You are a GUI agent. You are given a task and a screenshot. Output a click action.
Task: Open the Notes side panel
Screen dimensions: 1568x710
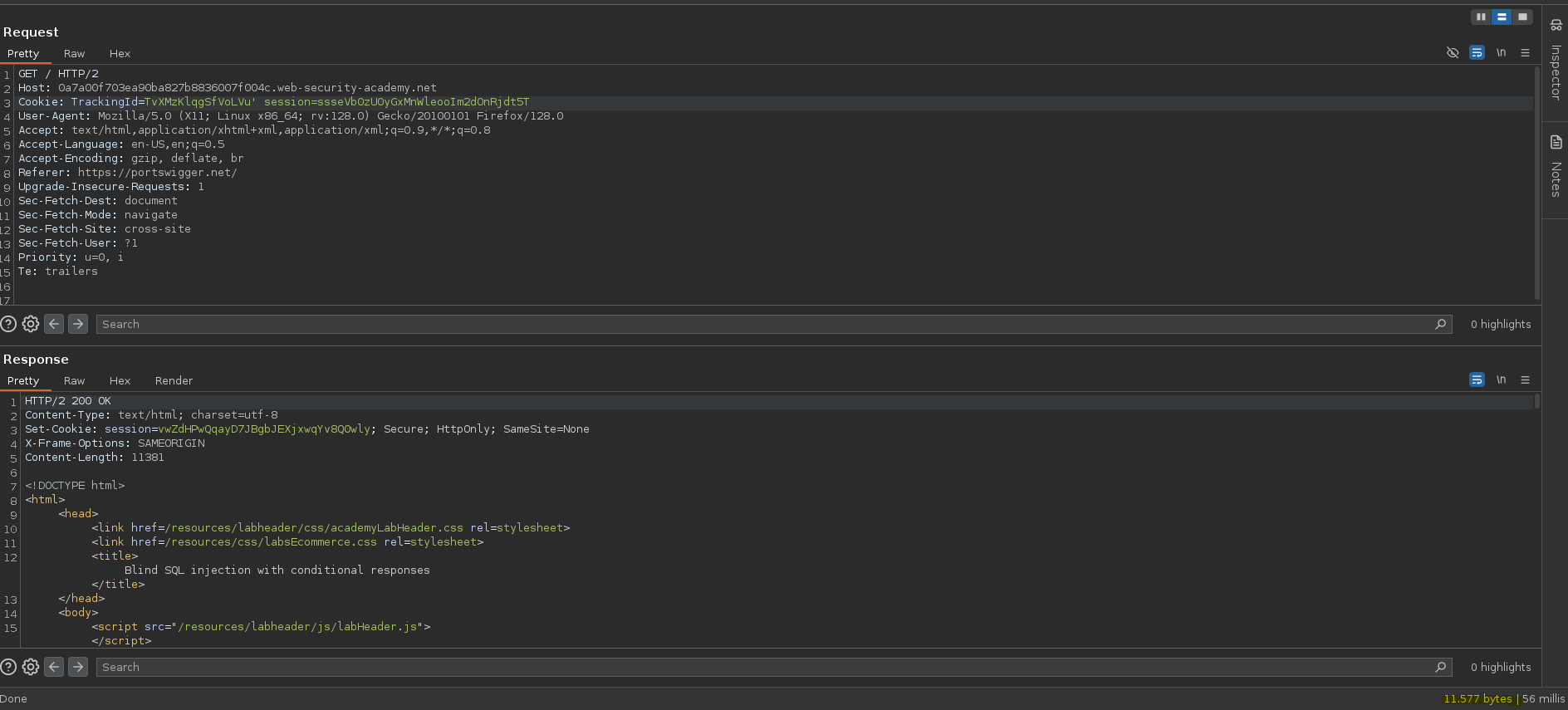click(x=1556, y=166)
